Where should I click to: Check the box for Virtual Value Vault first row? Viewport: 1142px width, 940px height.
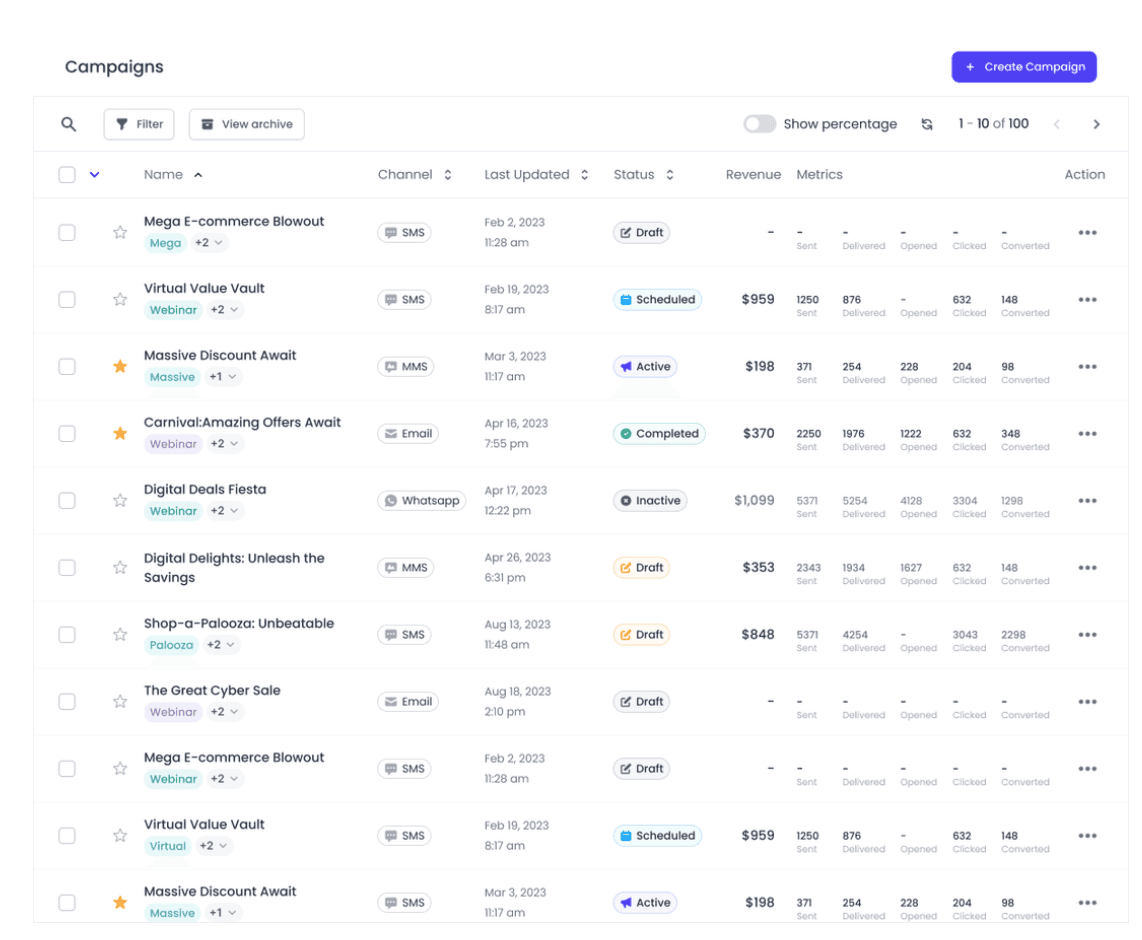pyautogui.click(x=67, y=300)
